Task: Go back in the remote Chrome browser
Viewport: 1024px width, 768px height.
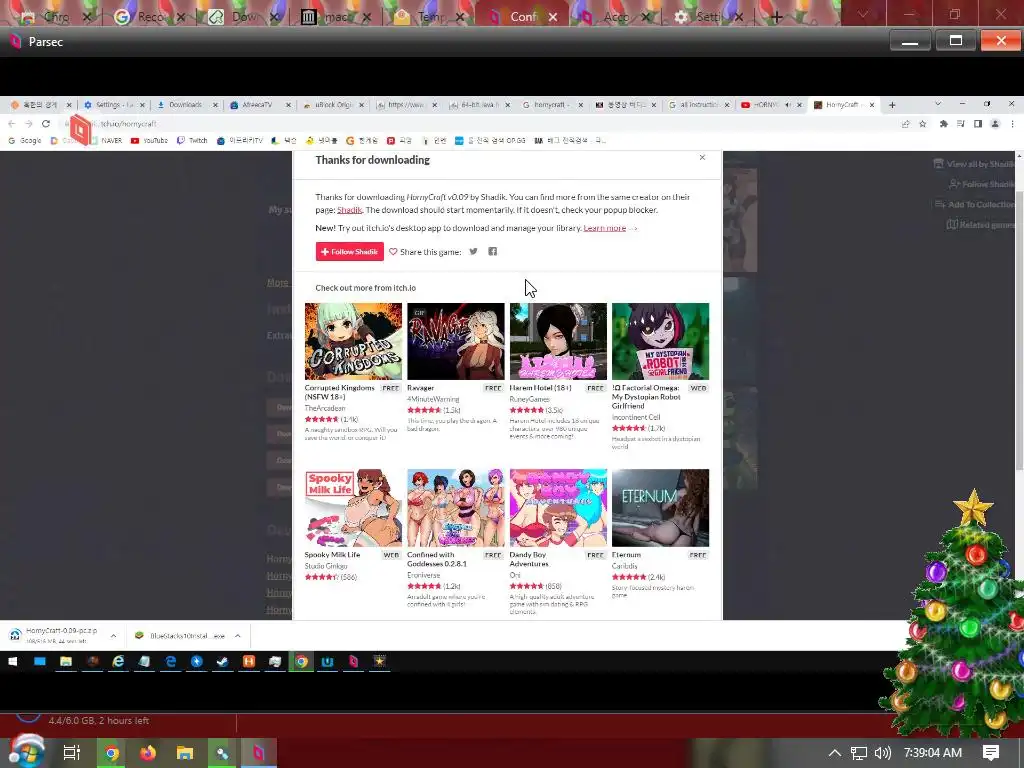Action: click(12, 123)
